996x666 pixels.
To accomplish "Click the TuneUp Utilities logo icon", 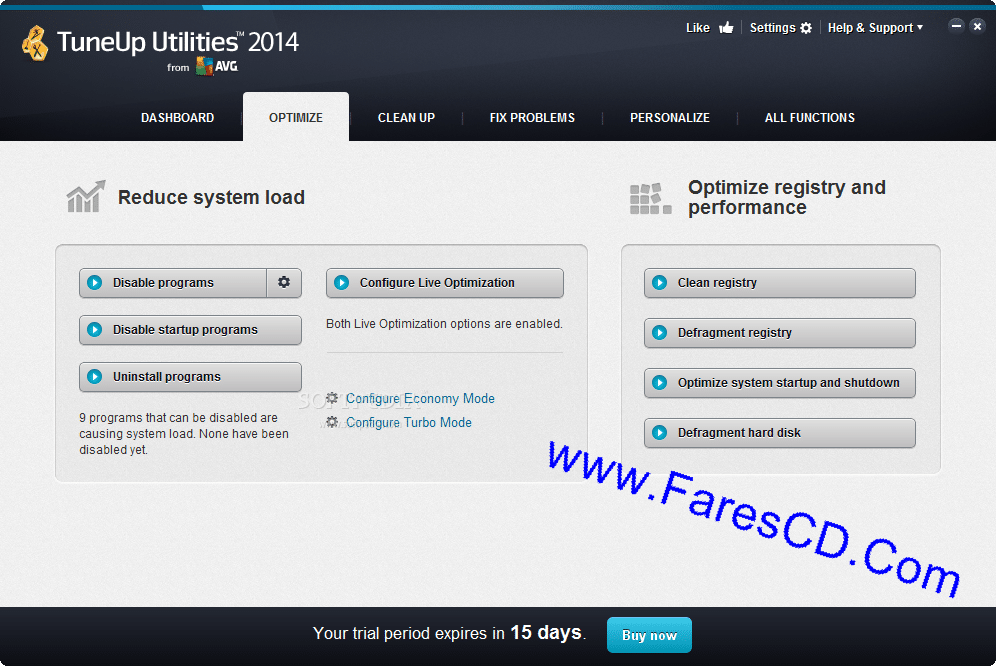I will click(x=35, y=43).
